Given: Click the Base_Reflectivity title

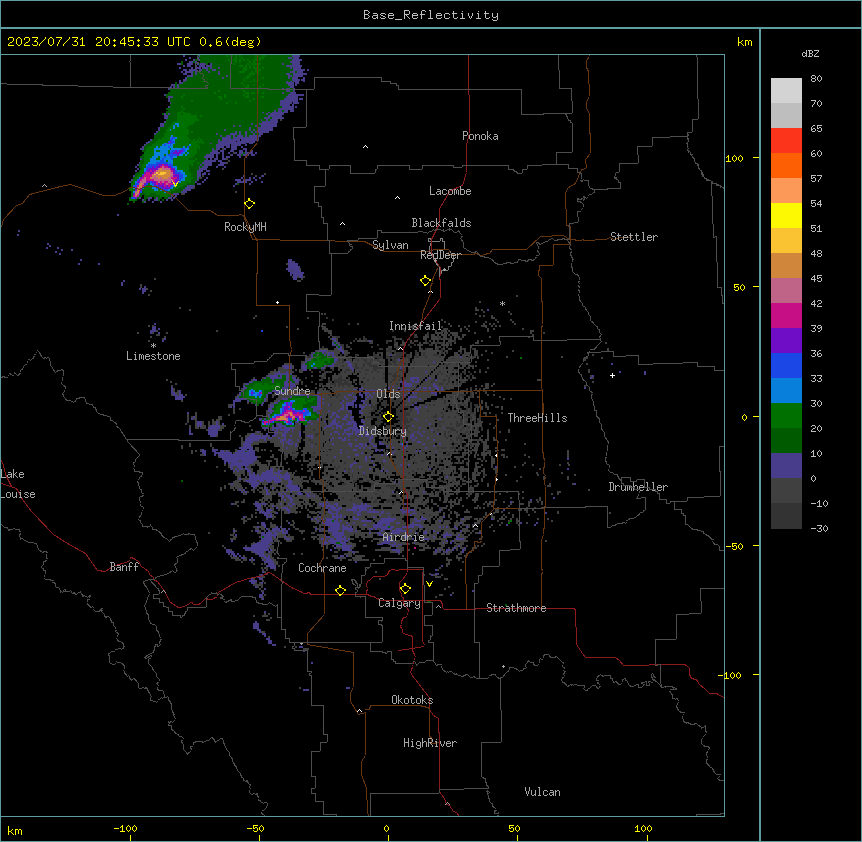Looking at the screenshot, I should (x=431, y=15).
